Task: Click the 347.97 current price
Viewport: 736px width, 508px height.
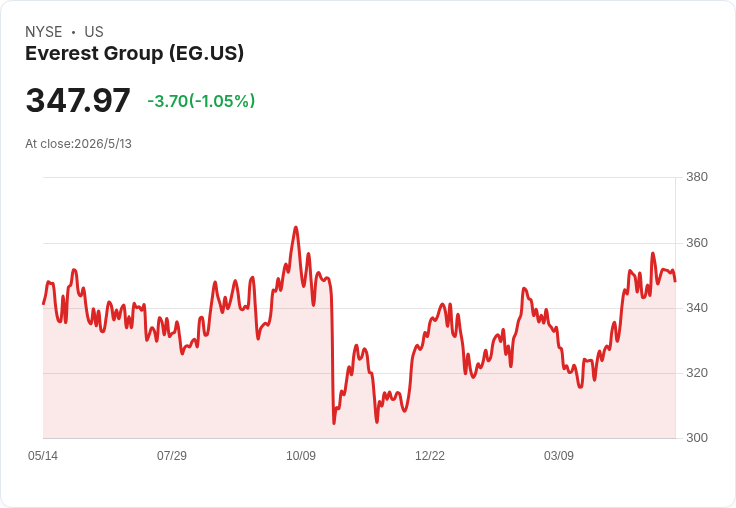Action: tap(78, 100)
